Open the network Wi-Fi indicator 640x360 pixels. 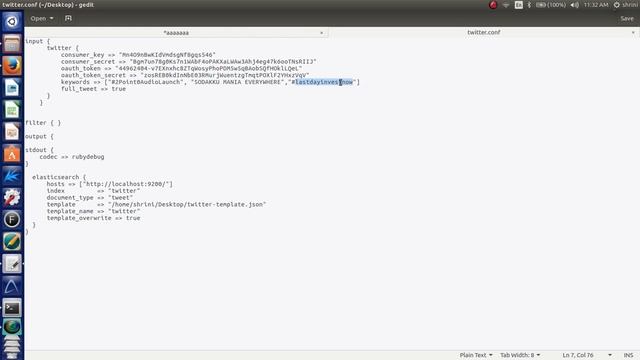point(506,5)
